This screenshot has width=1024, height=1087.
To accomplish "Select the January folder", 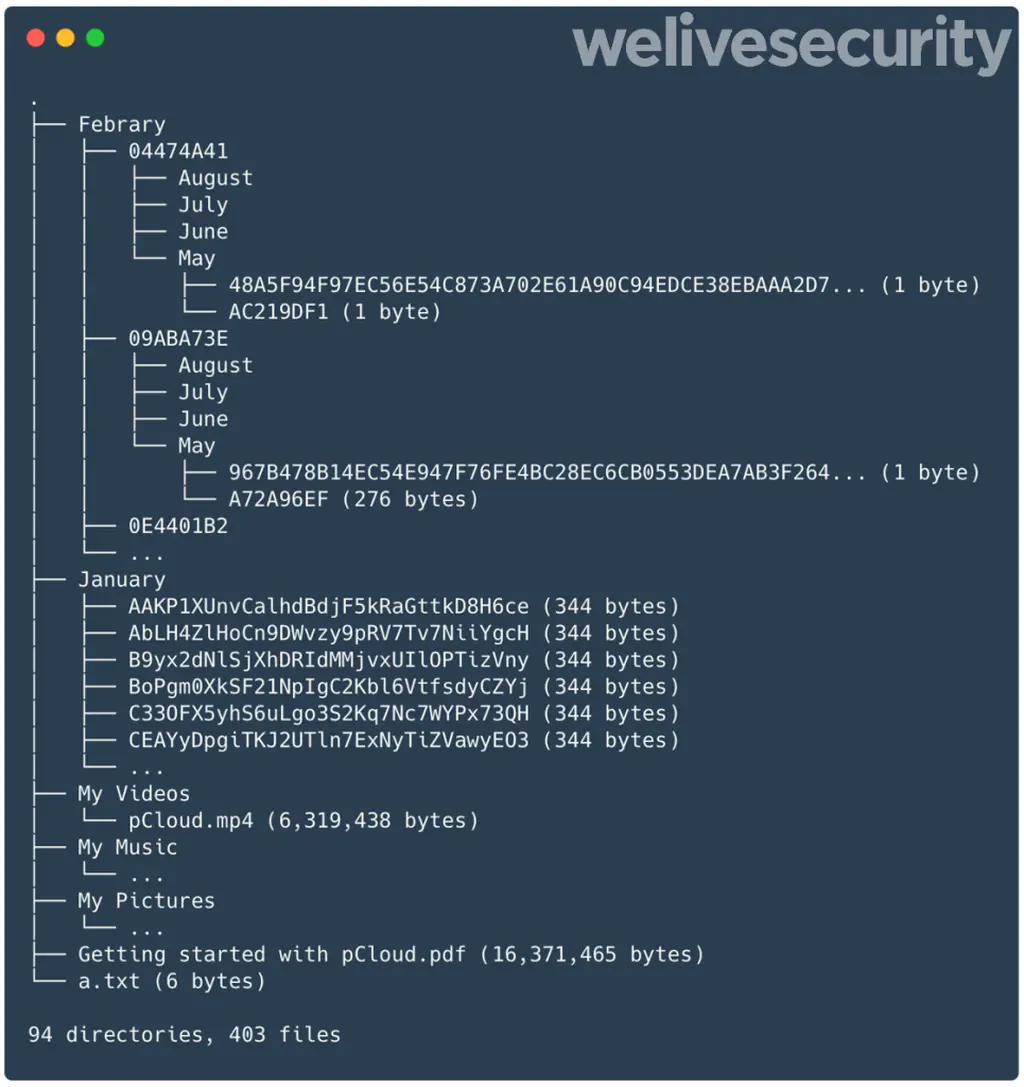I will tap(122, 580).
